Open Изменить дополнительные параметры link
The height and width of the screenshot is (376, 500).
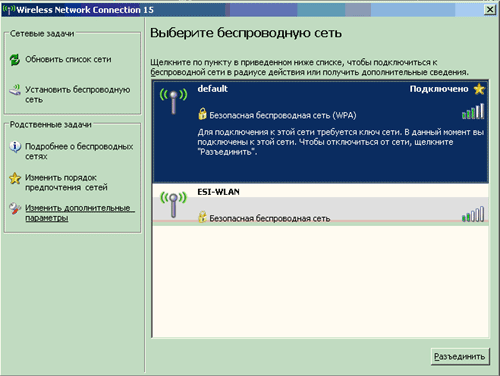point(80,213)
